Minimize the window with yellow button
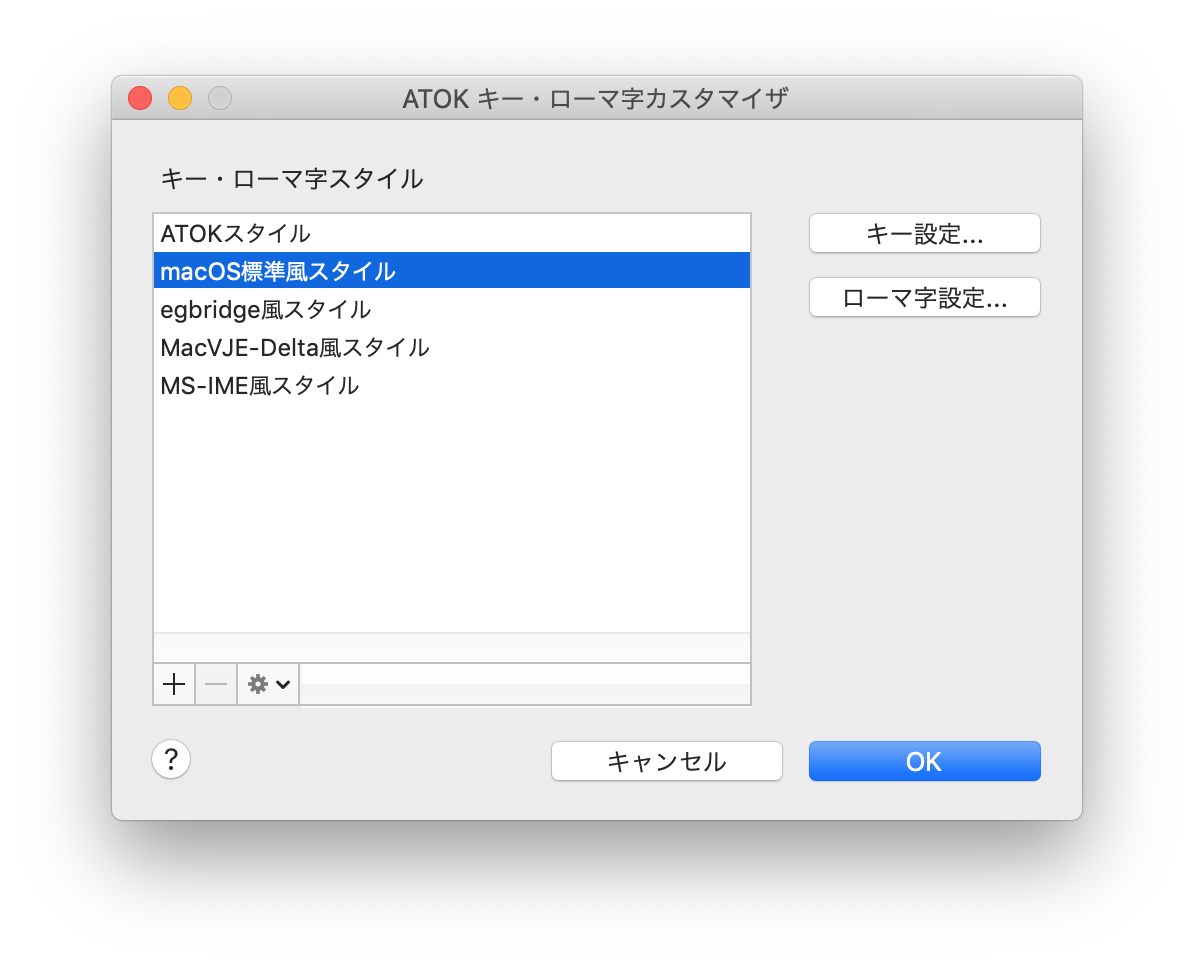 180,98
